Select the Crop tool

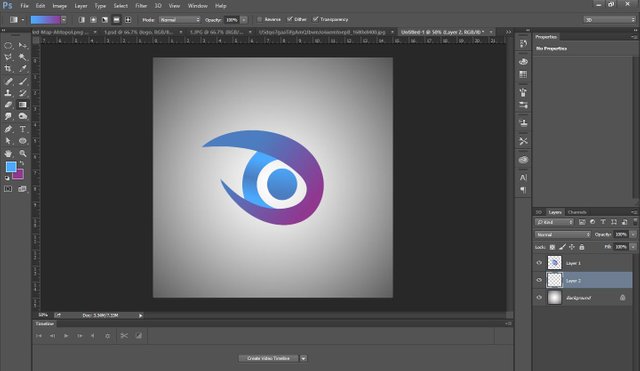click(8, 69)
